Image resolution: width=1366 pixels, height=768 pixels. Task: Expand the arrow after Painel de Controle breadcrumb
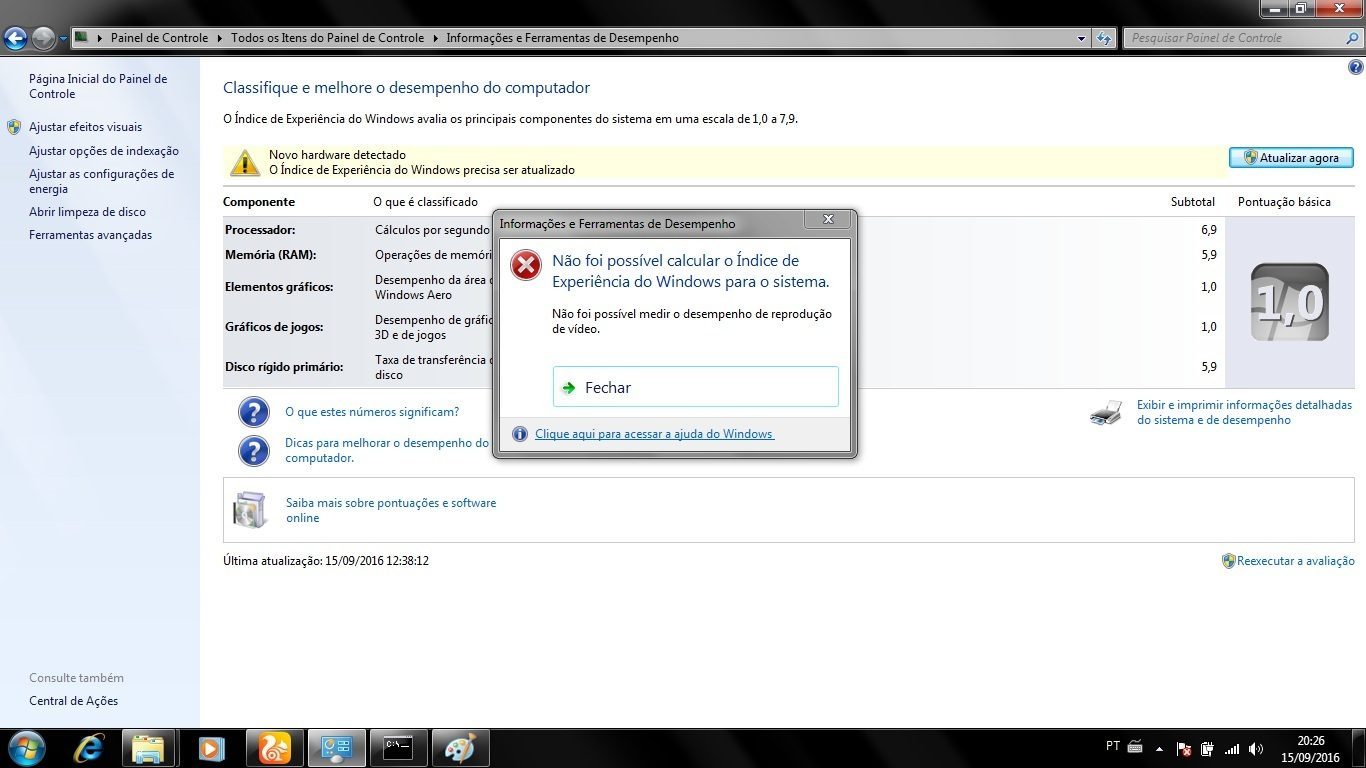pos(219,38)
